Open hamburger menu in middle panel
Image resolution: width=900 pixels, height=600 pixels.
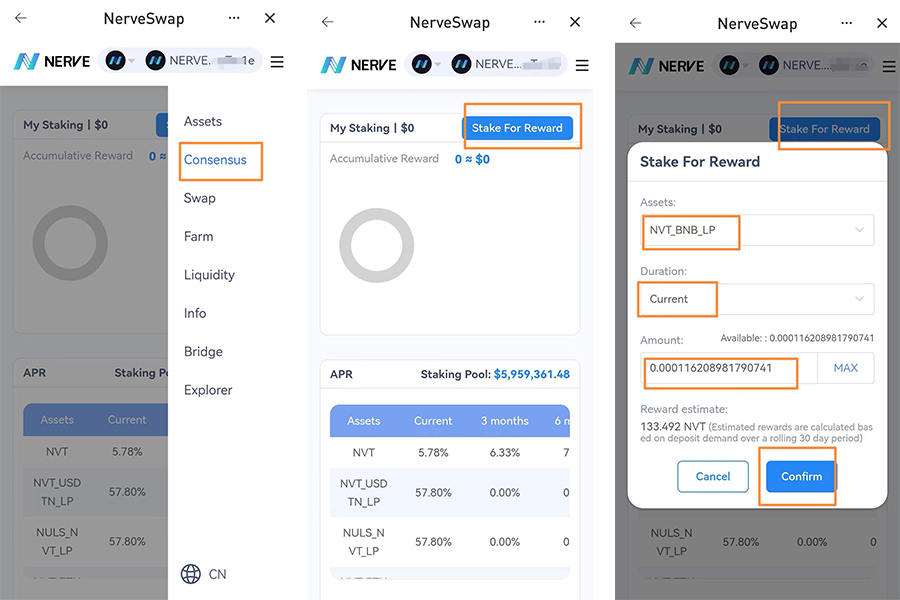[x=582, y=65]
